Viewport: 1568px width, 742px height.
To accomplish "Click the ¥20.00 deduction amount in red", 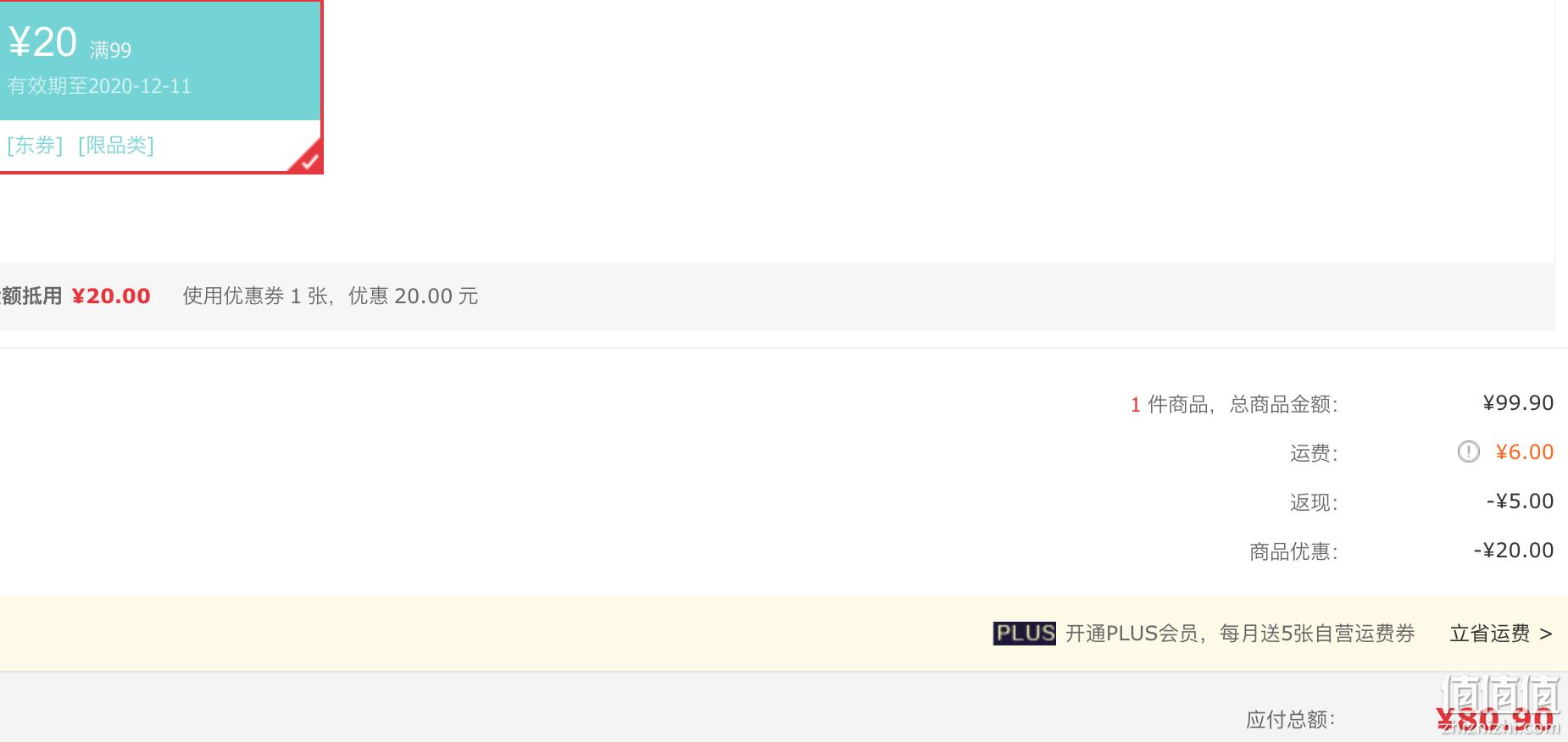I will coord(111,296).
